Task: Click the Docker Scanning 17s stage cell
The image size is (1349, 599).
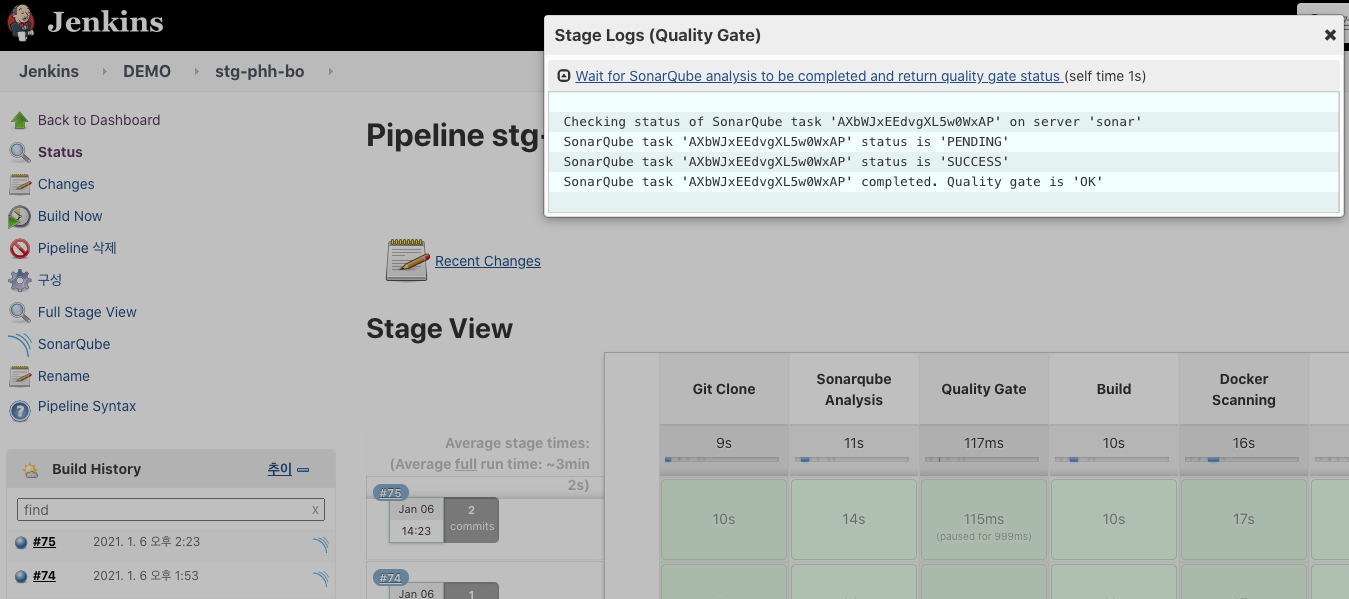Action: 1244,519
